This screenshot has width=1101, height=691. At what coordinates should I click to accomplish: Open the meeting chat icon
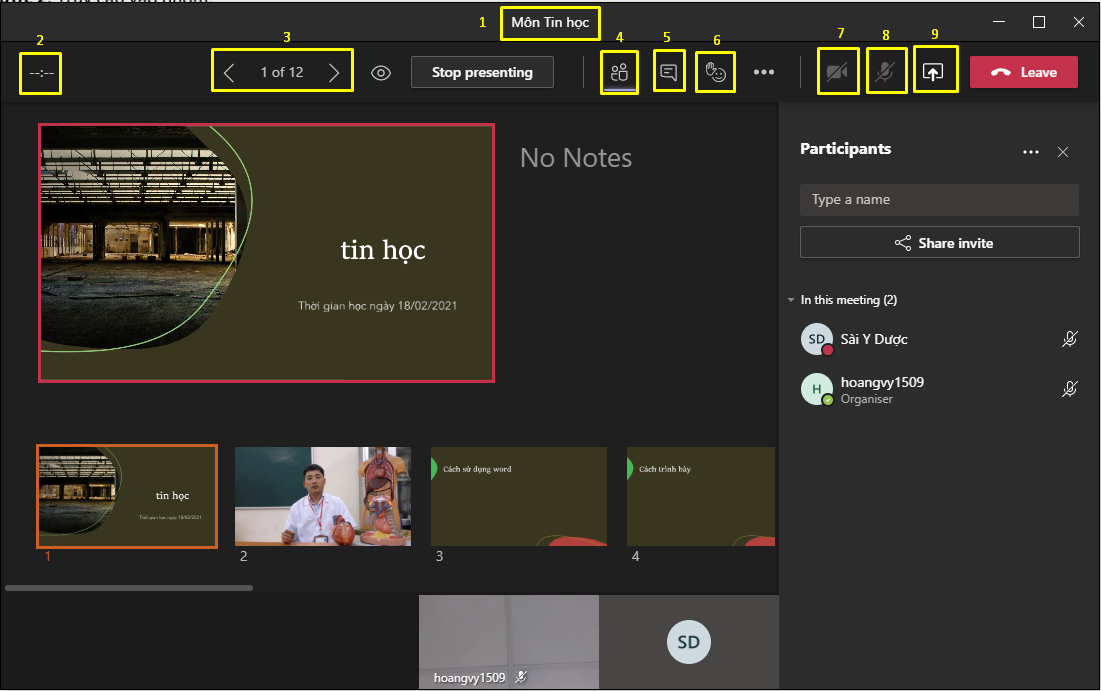[669, 73]
